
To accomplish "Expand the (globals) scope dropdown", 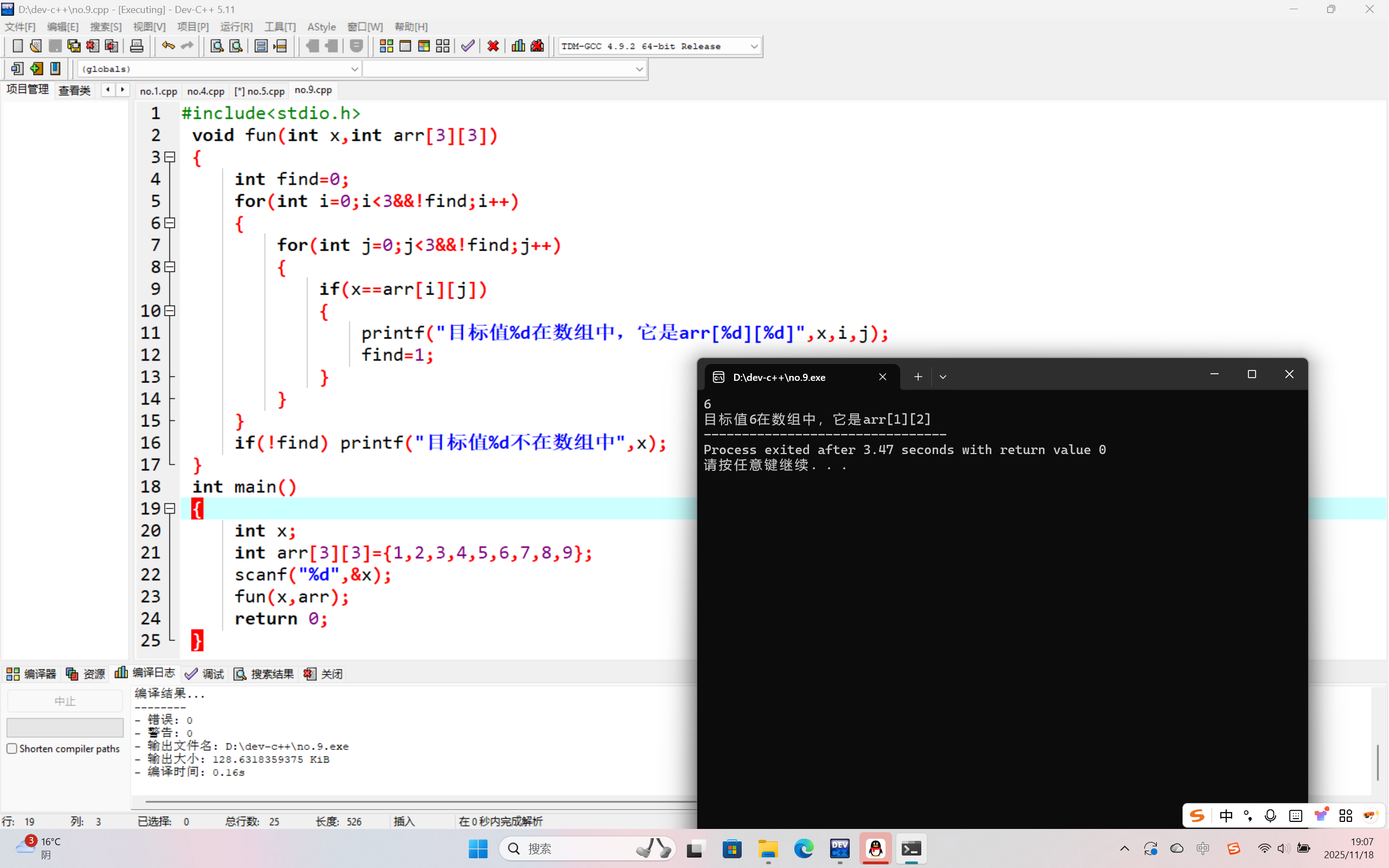I will point(354,69).
